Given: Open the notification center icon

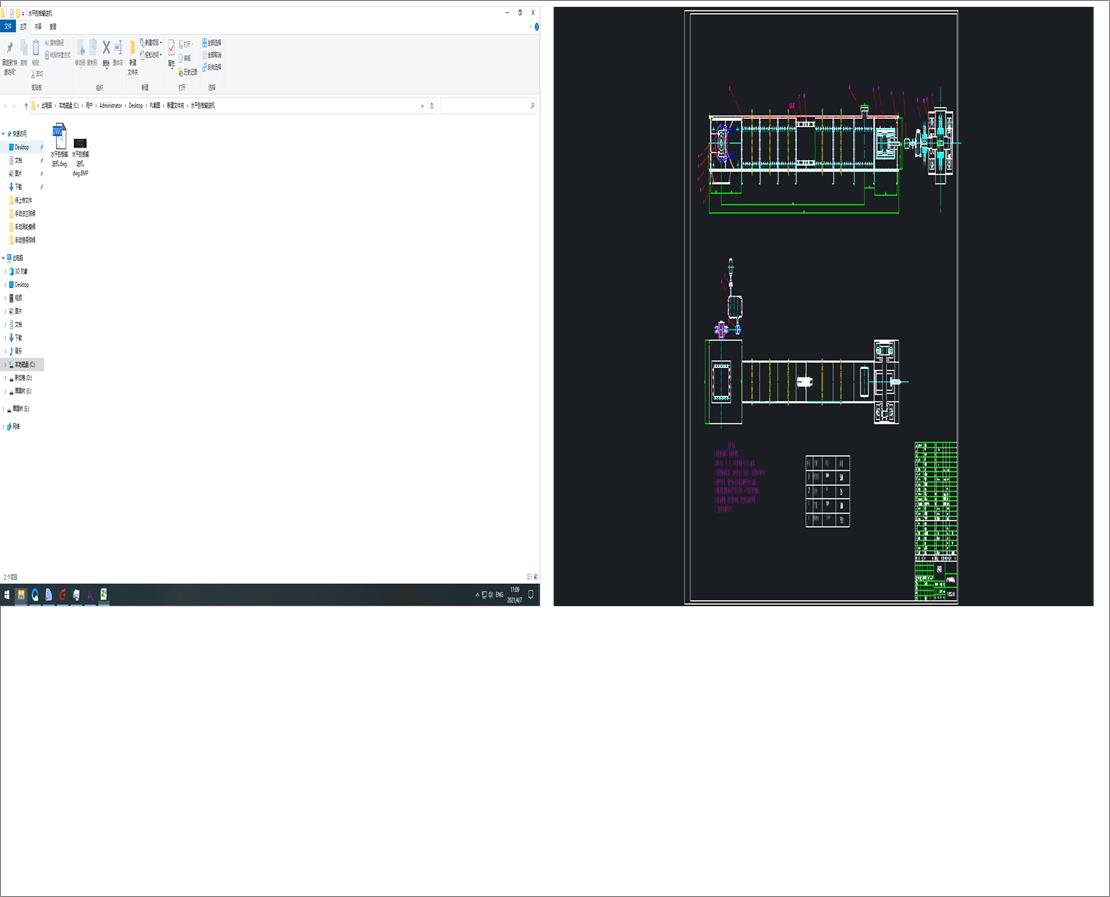Looking at the screenshot, I should [x=531, y=595].
